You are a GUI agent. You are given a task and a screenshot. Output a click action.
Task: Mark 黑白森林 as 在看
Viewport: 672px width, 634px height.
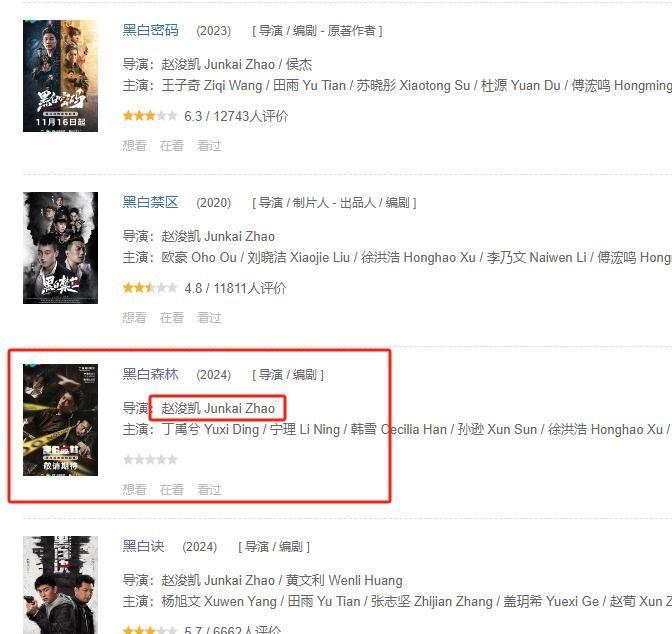172,490
